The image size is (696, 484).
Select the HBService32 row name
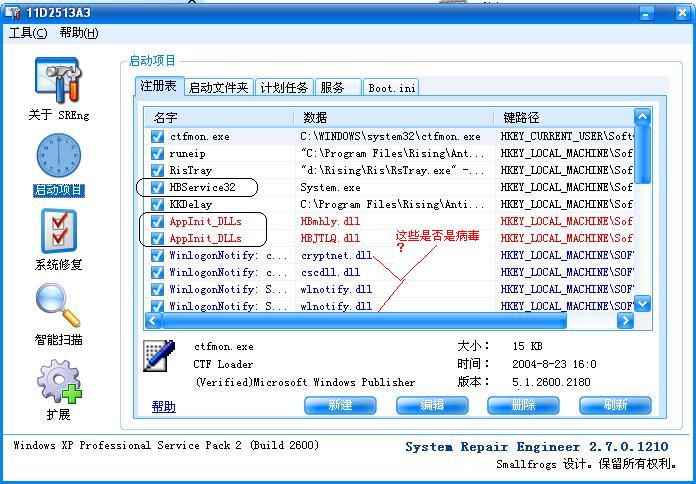click(202, 187)
